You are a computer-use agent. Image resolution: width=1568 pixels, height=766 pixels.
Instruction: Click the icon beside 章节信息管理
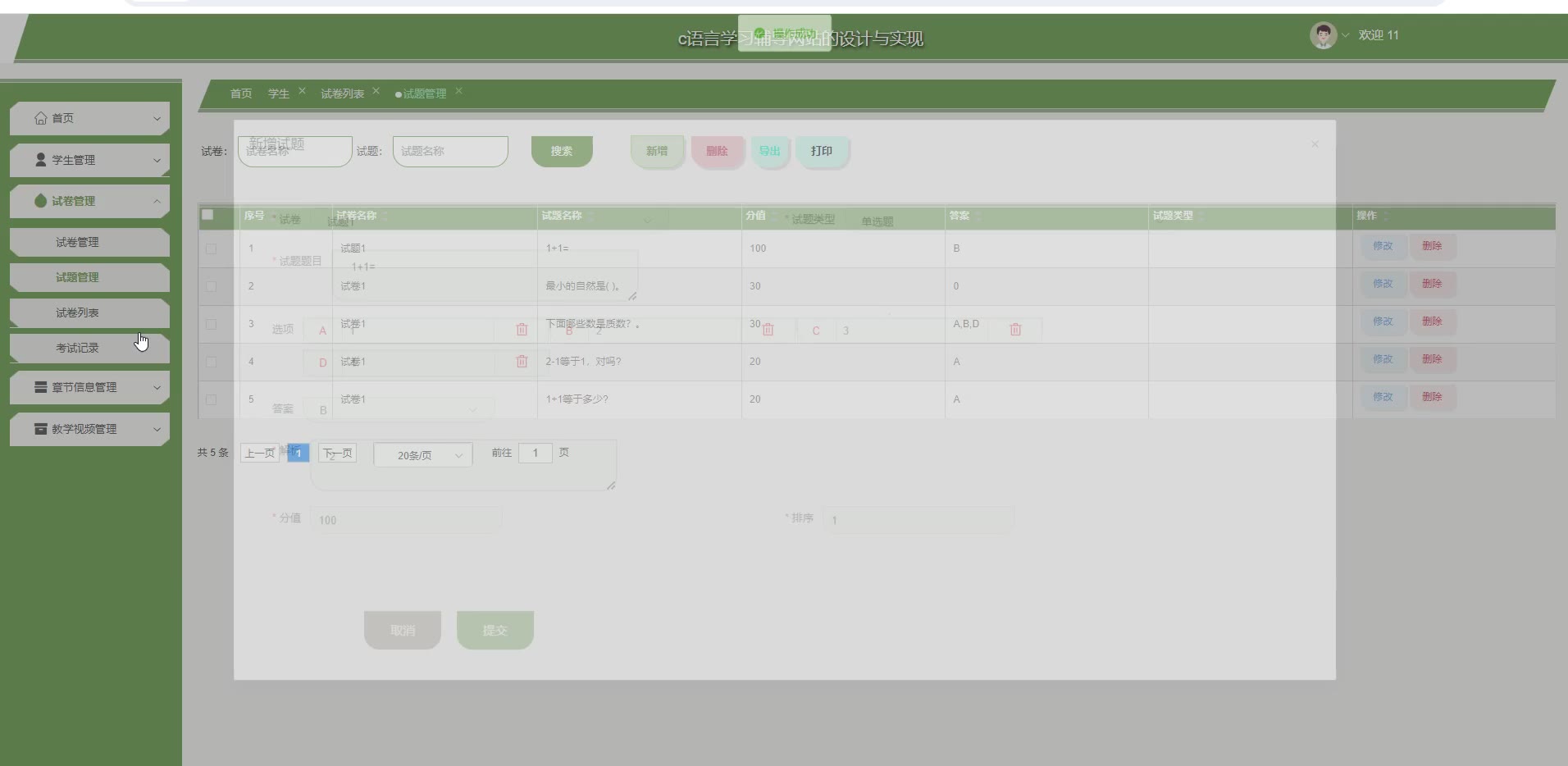[x=41, y=387]
